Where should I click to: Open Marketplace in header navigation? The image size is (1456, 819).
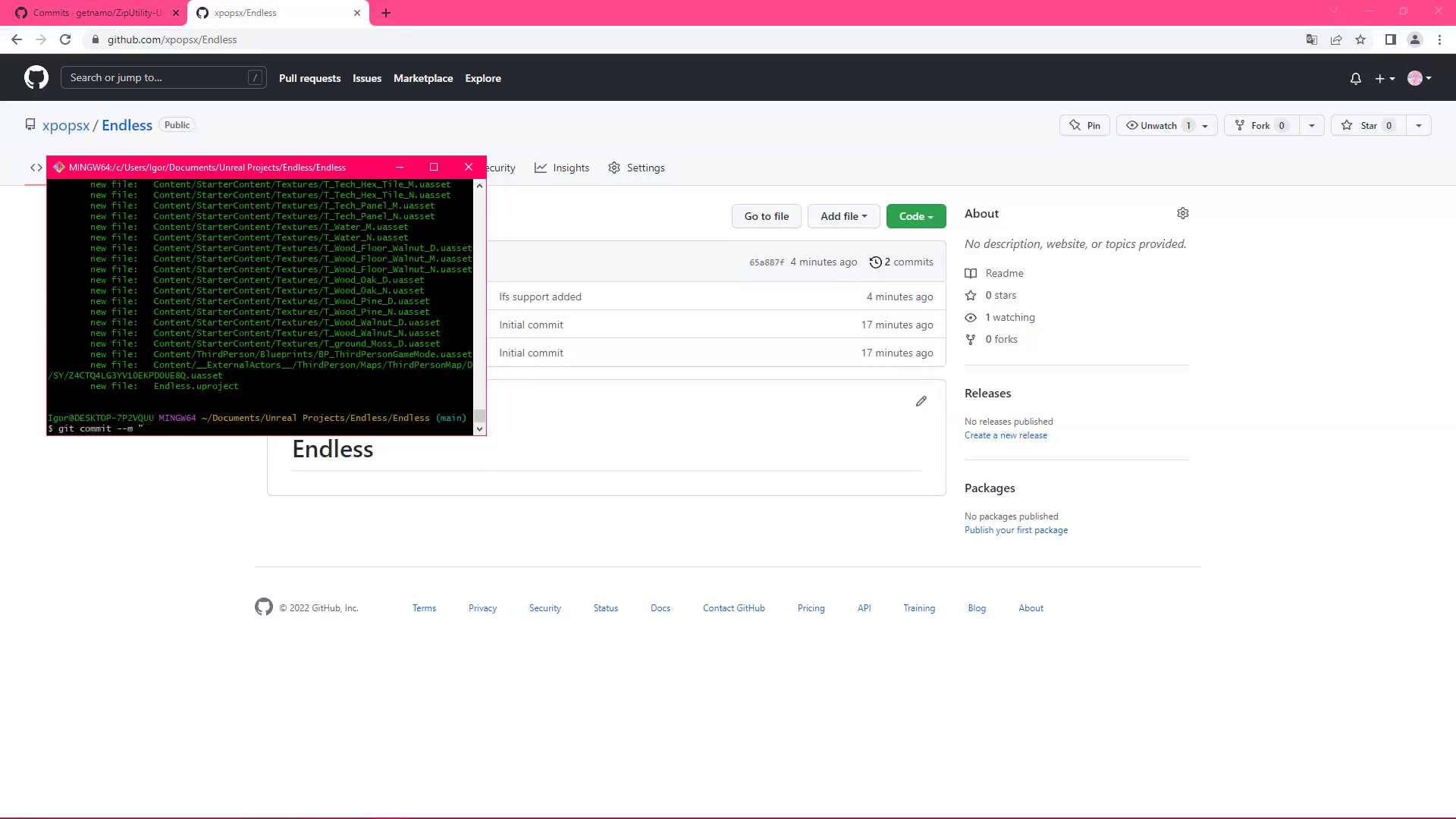(423, 78)
